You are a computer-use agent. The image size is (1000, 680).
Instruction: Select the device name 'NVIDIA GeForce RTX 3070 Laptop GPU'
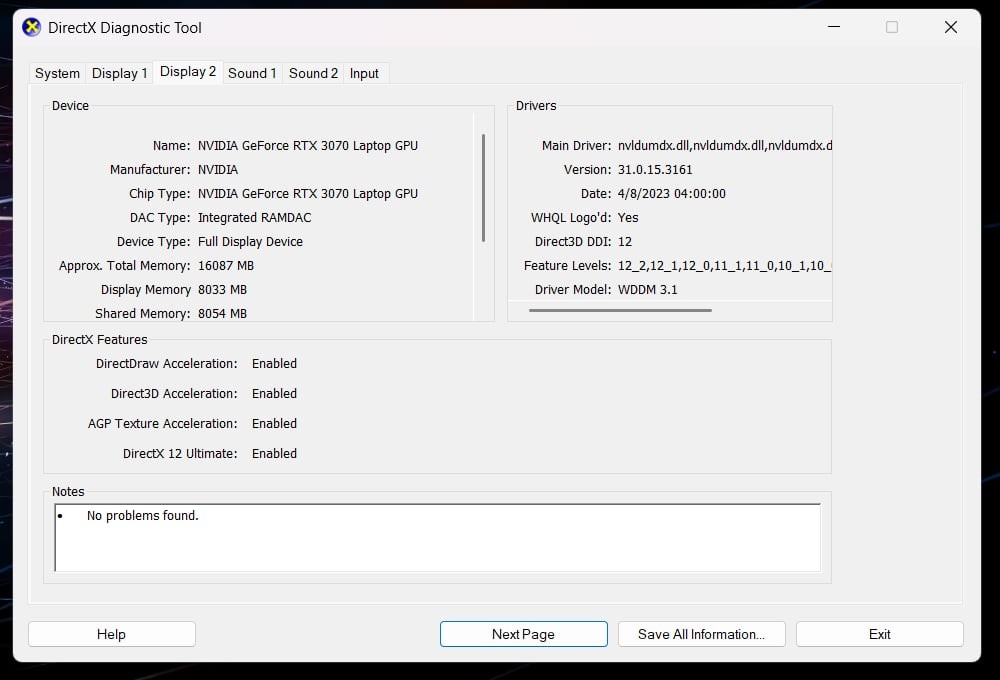(308, 145)
